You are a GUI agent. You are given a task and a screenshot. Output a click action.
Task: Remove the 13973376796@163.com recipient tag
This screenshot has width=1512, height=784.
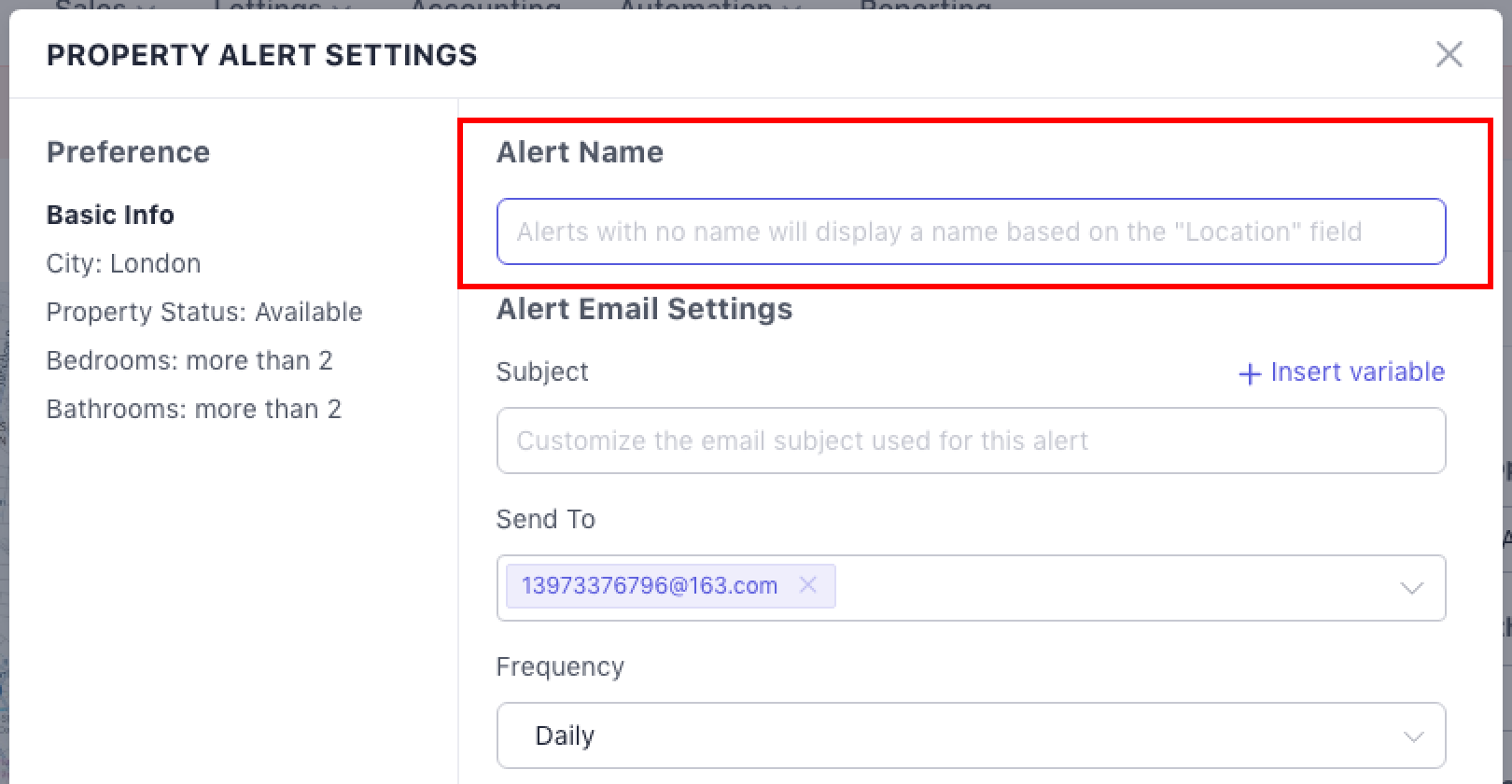808,585
